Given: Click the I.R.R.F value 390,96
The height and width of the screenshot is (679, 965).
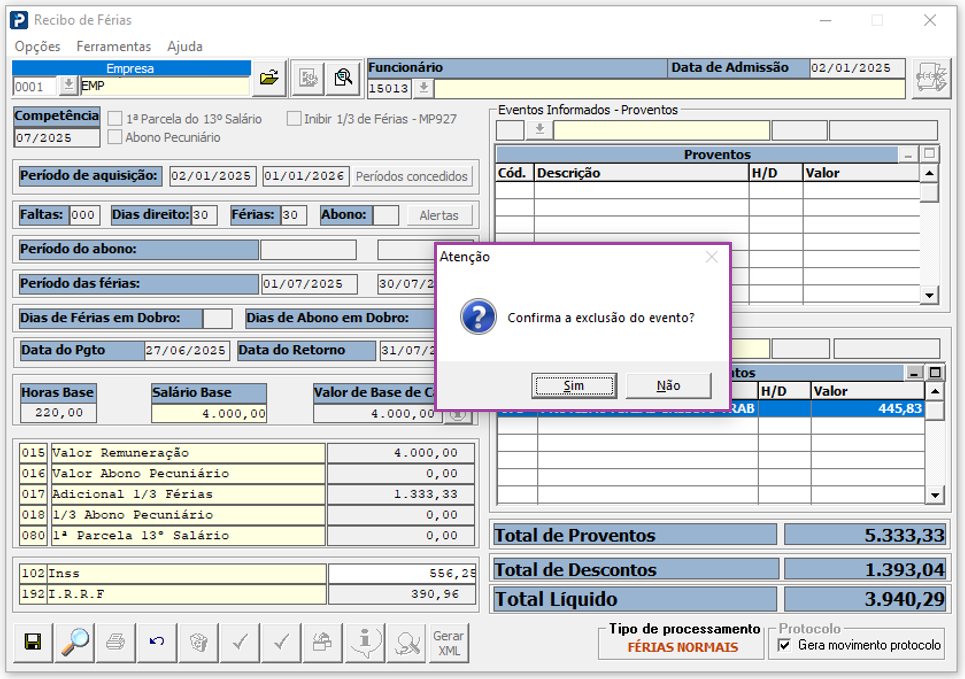Looking at the screenshot, I should [402, 594].
